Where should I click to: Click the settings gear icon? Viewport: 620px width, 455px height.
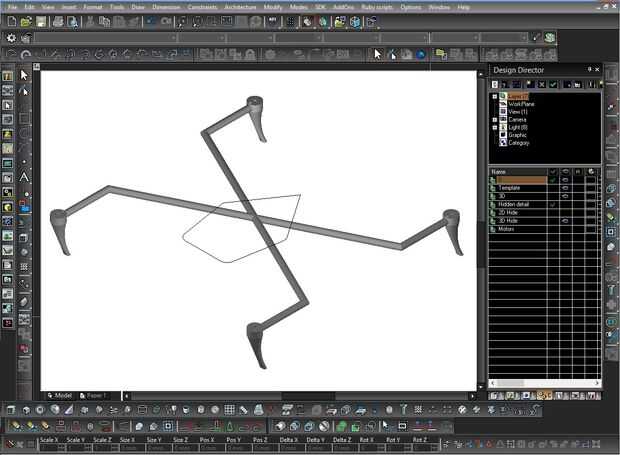(11, 38)
